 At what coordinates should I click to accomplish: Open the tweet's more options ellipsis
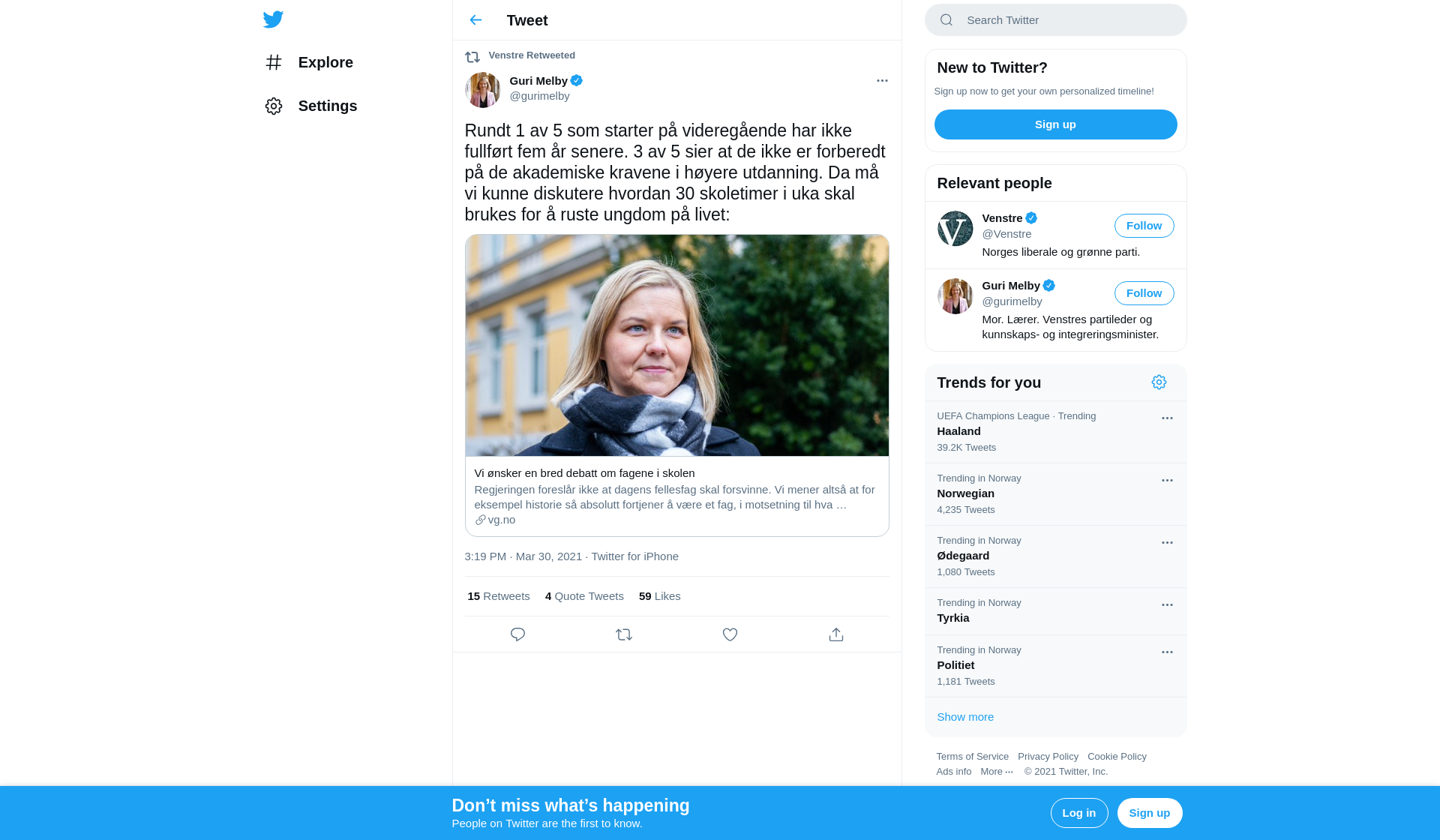(882, 80)
